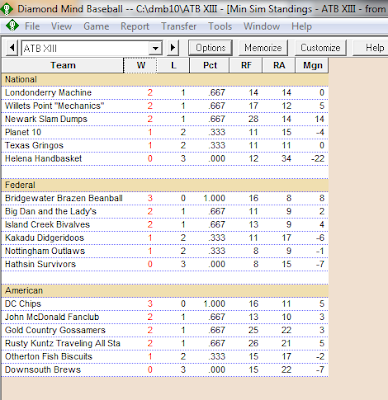
Task: Click DC Chips wins value 3
Action: click(x=150, y=304)
